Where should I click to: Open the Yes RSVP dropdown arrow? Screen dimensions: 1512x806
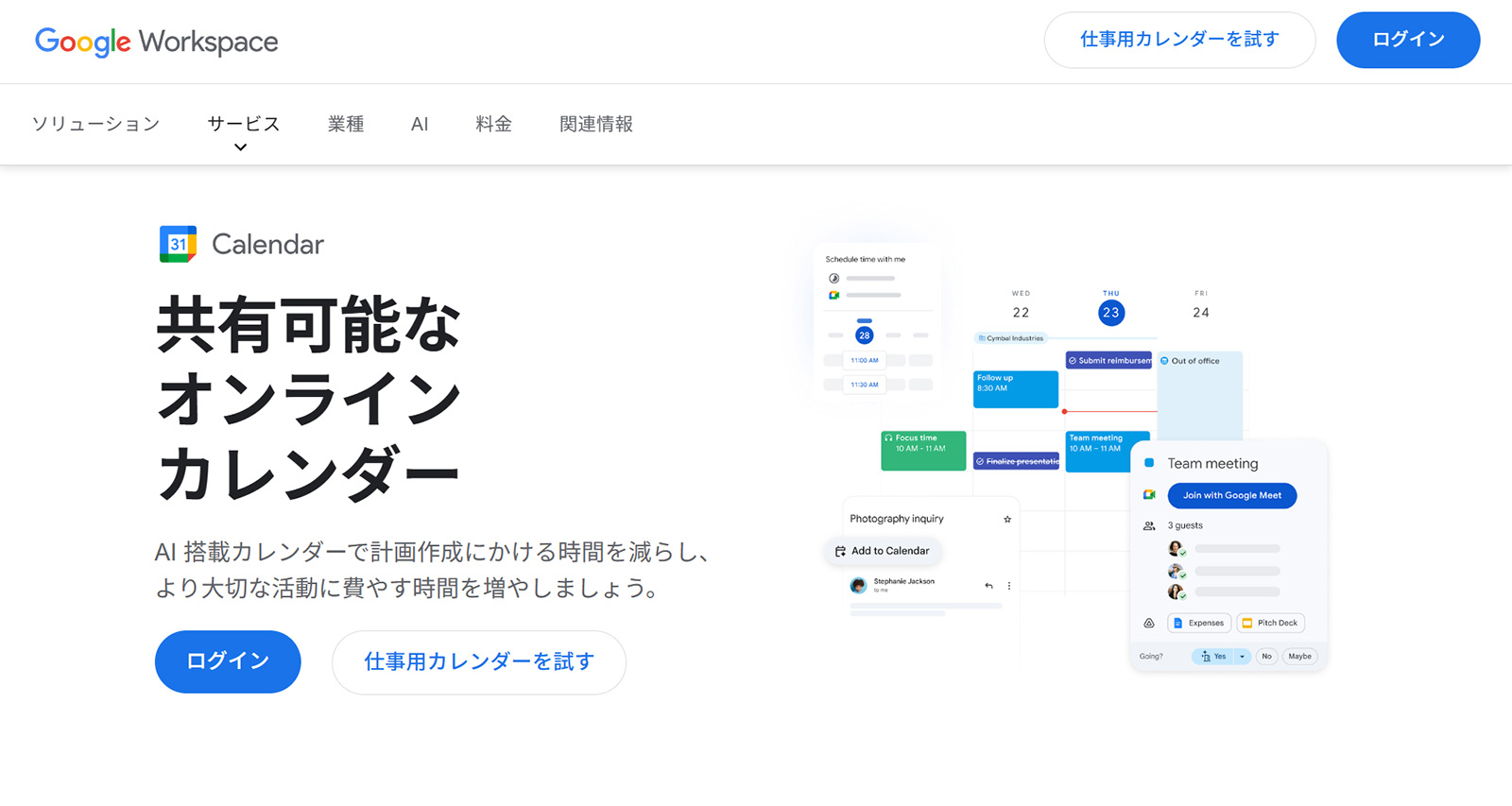click(1242, 657)
